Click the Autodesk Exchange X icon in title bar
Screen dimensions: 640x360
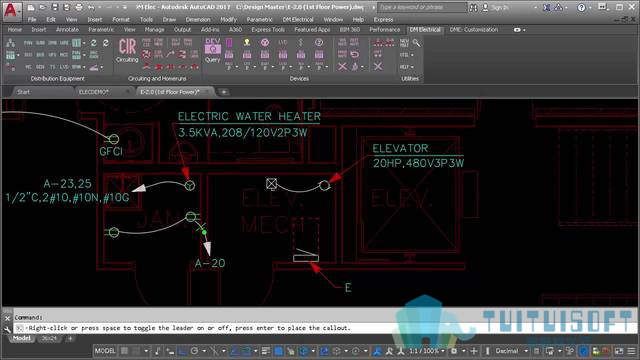pos(547,7)
